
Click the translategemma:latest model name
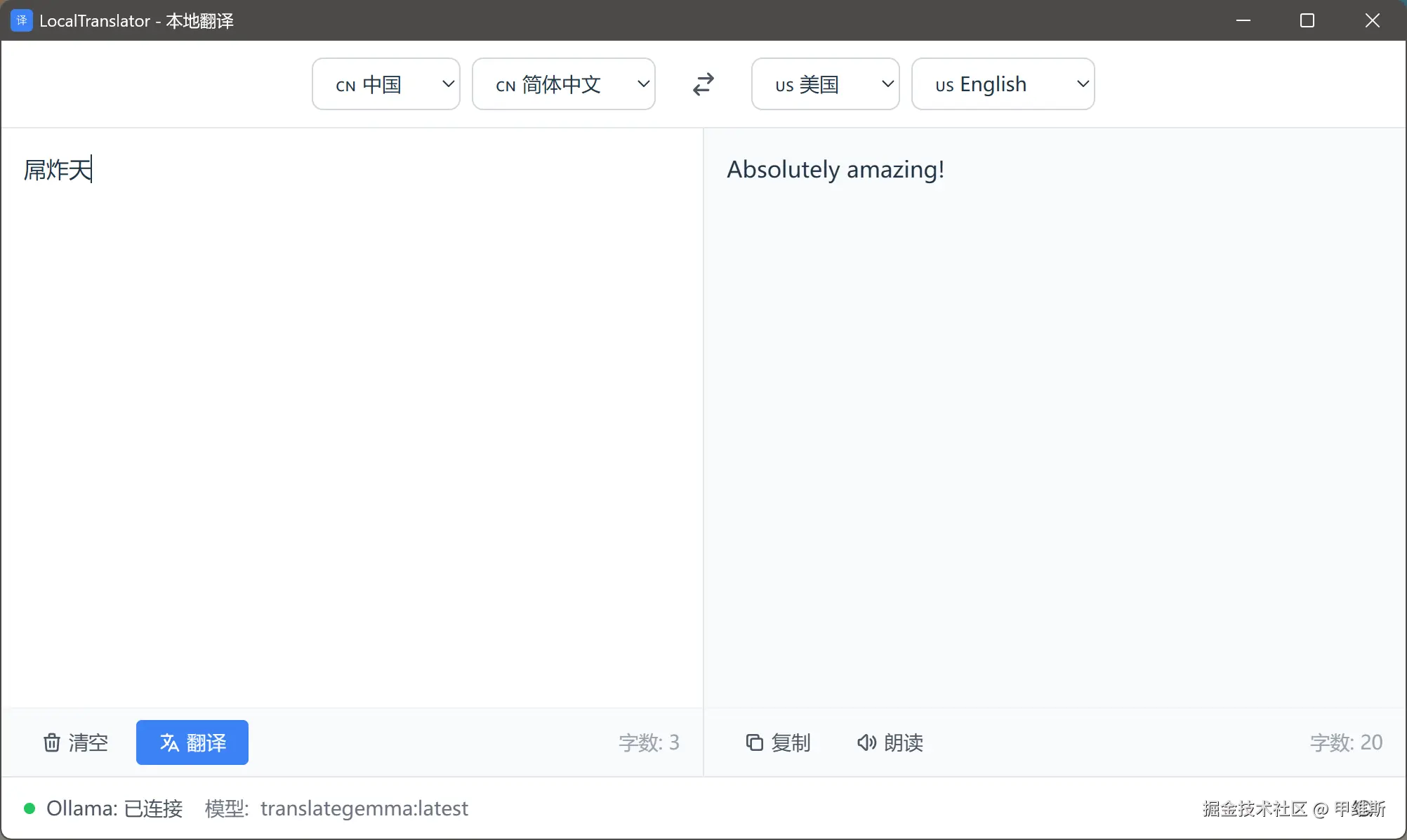point(364,808)
